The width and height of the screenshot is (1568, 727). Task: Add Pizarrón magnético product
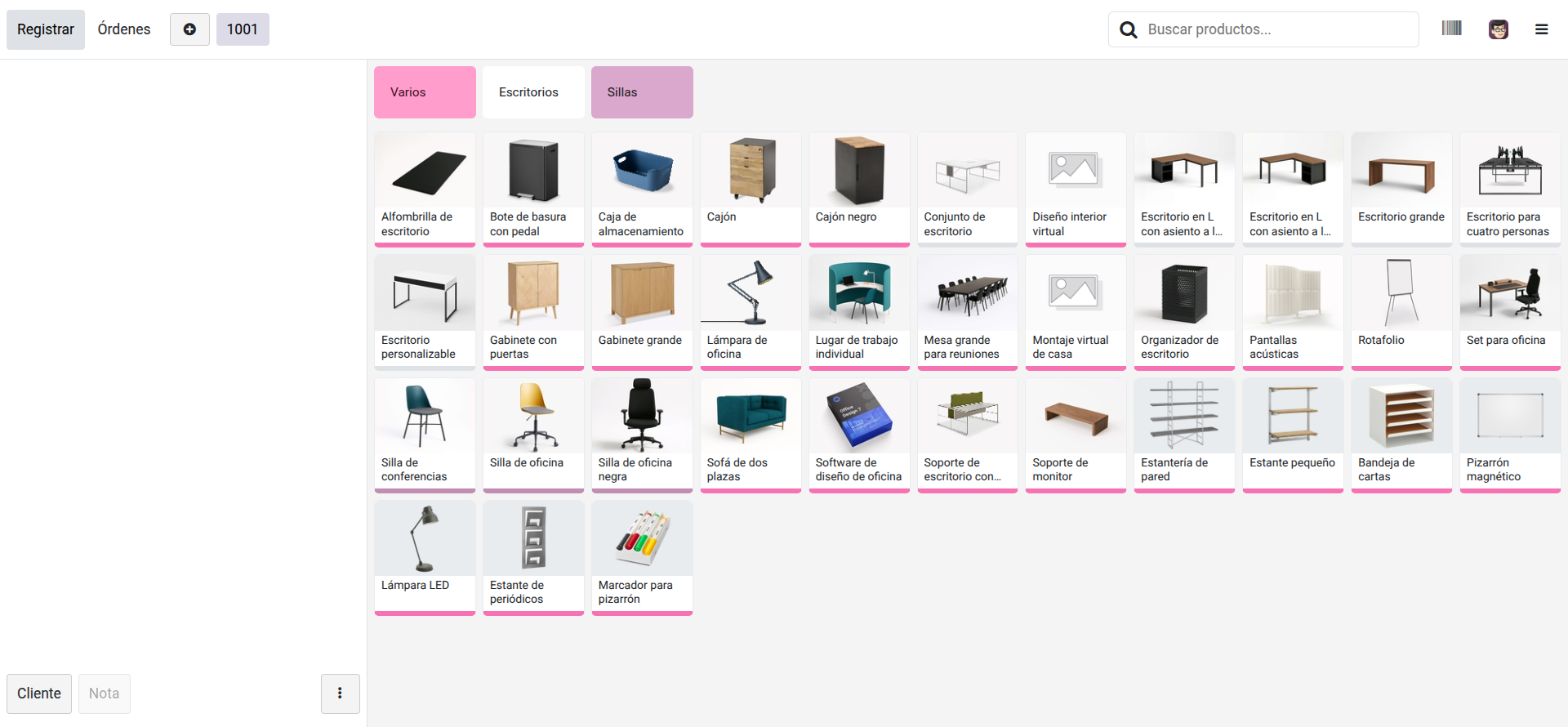pos(1510,435)
